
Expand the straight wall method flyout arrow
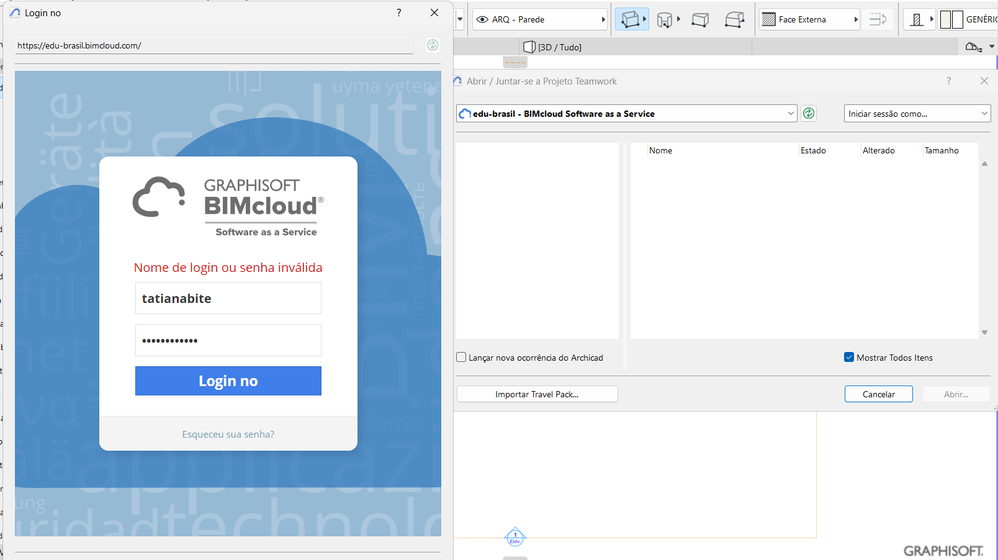coord(644,19)
